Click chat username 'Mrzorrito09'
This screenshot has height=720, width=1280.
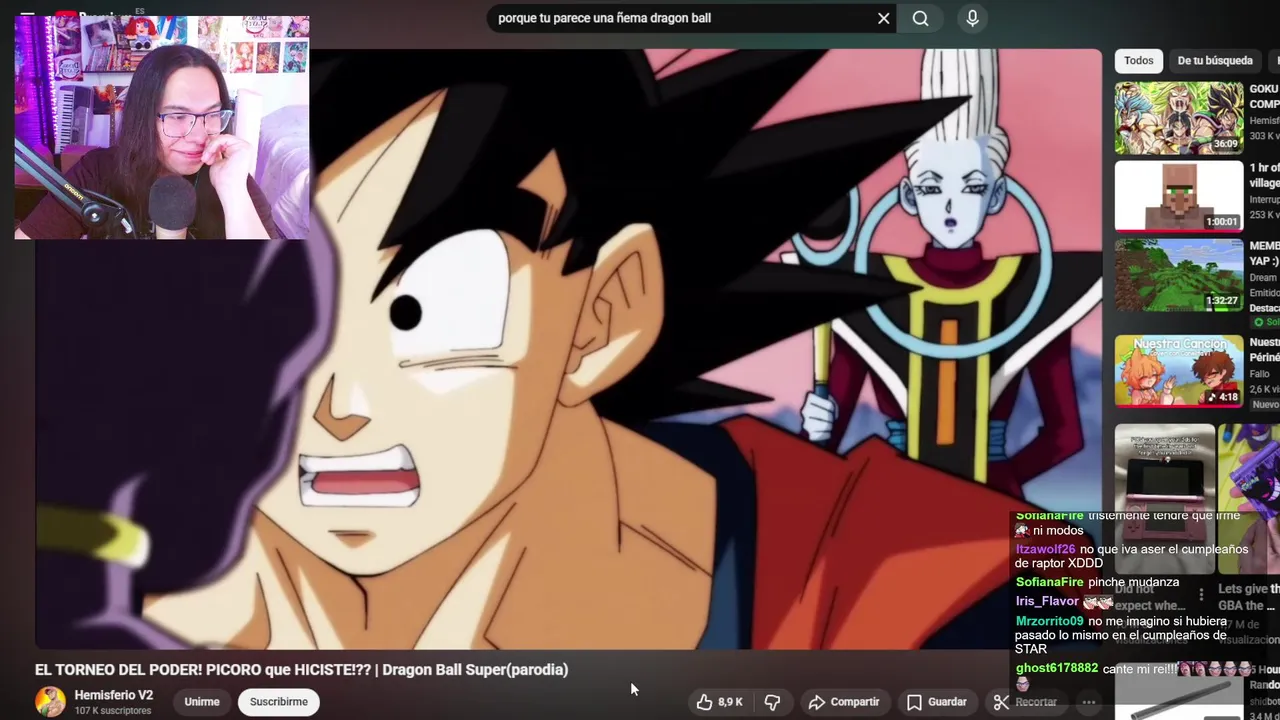click(x=1049, y=621)
